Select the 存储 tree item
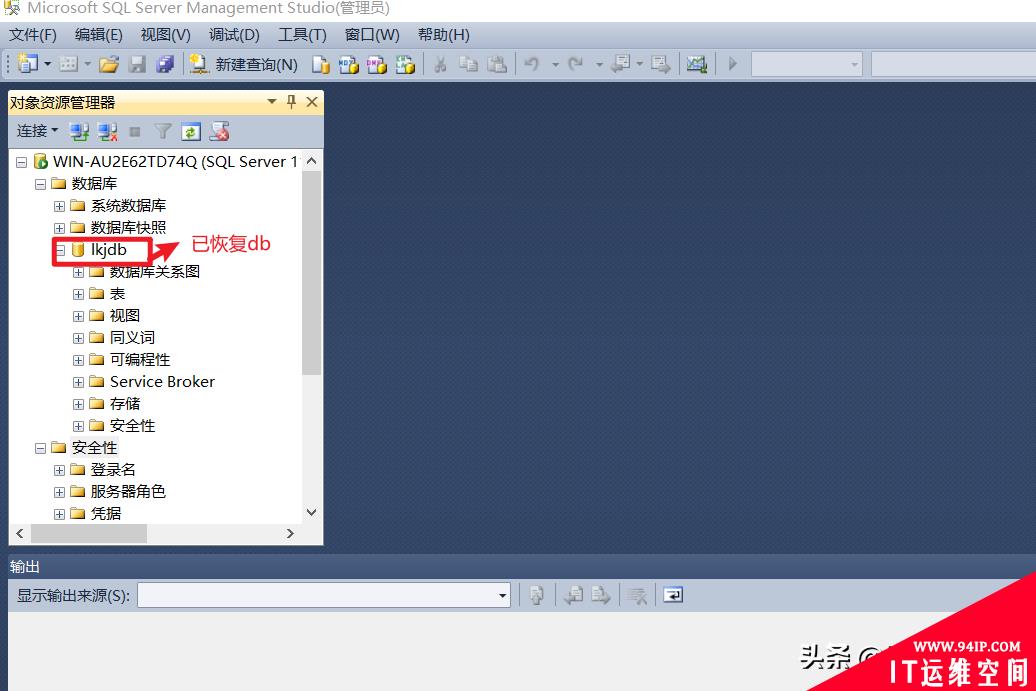 click(x=125, y=404)
